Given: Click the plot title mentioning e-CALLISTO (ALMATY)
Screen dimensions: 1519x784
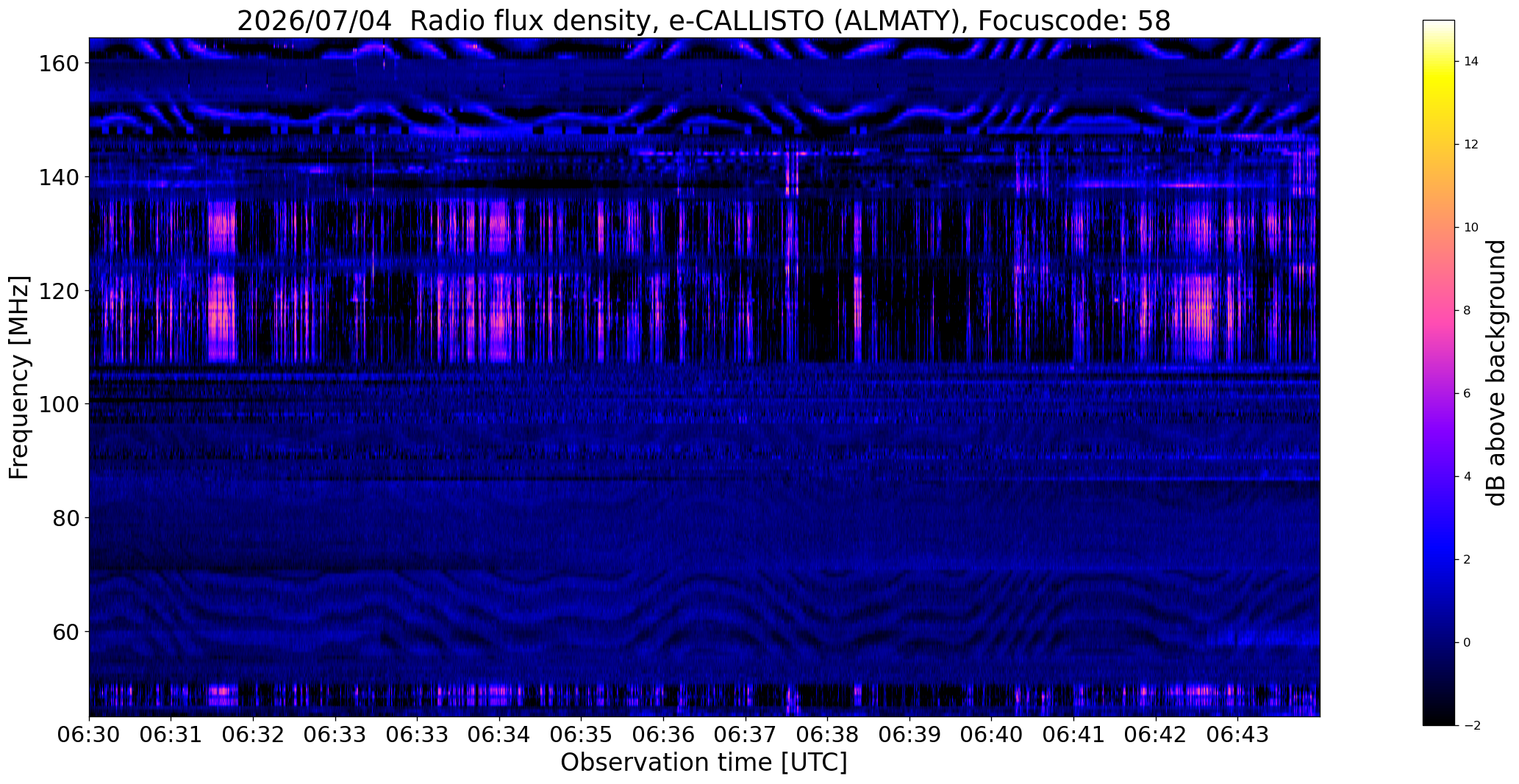Looking at the screenshot, I should [704, 21].
